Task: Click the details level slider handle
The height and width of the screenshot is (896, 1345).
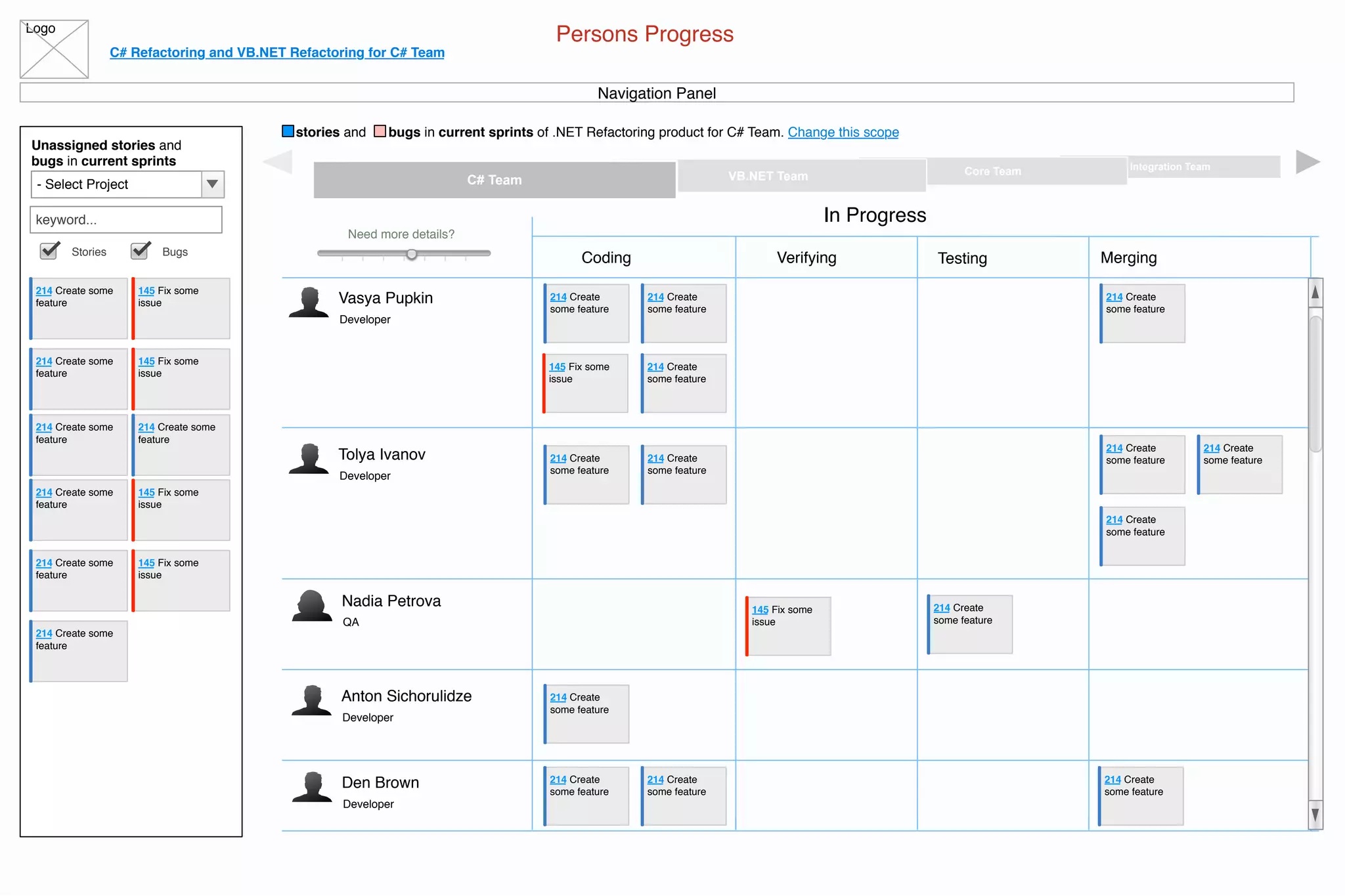Action: [x=411, y=254]
